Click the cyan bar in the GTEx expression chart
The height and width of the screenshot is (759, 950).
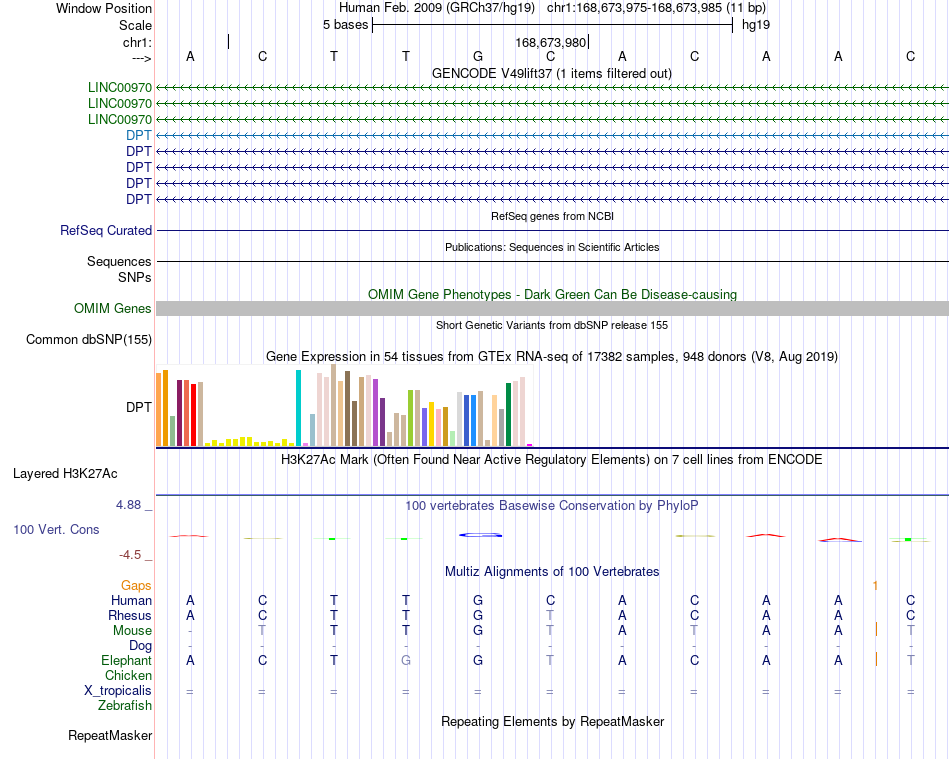click(x=298, y=408)
